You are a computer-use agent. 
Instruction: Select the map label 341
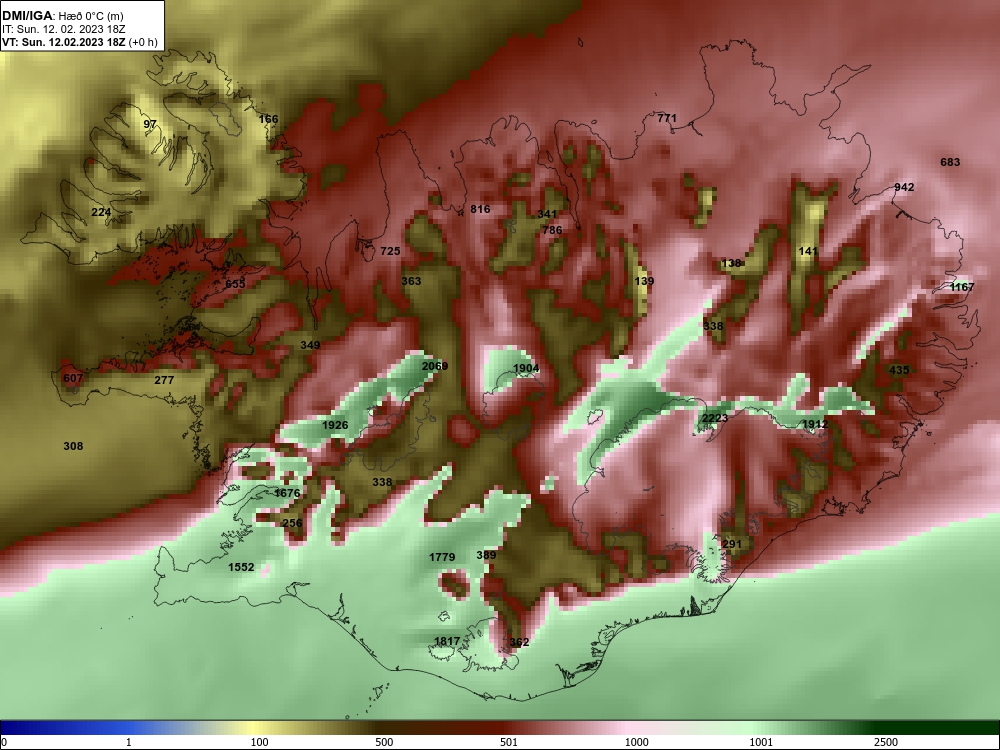coord(547,214)
